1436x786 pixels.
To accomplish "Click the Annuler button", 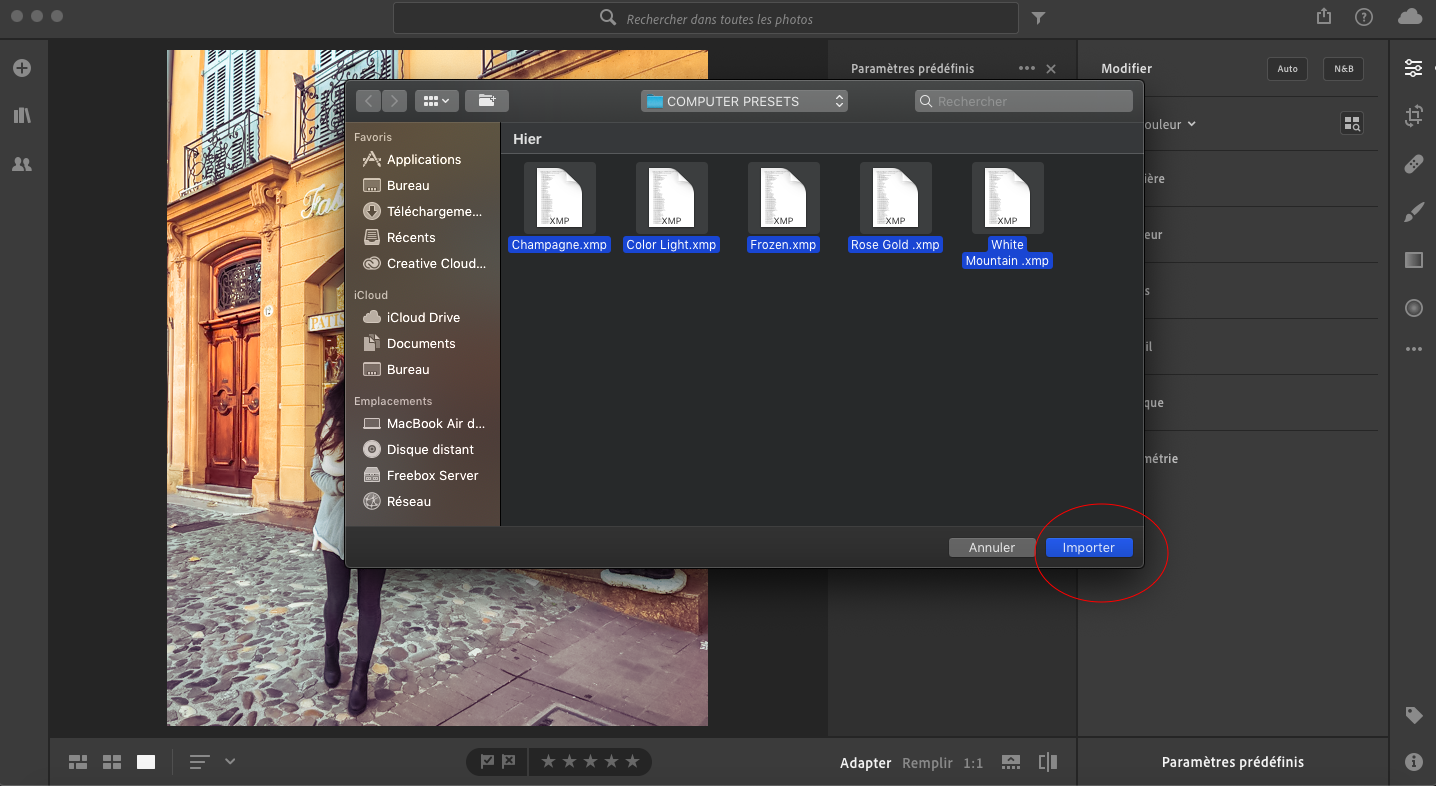I will pos(991,548).
